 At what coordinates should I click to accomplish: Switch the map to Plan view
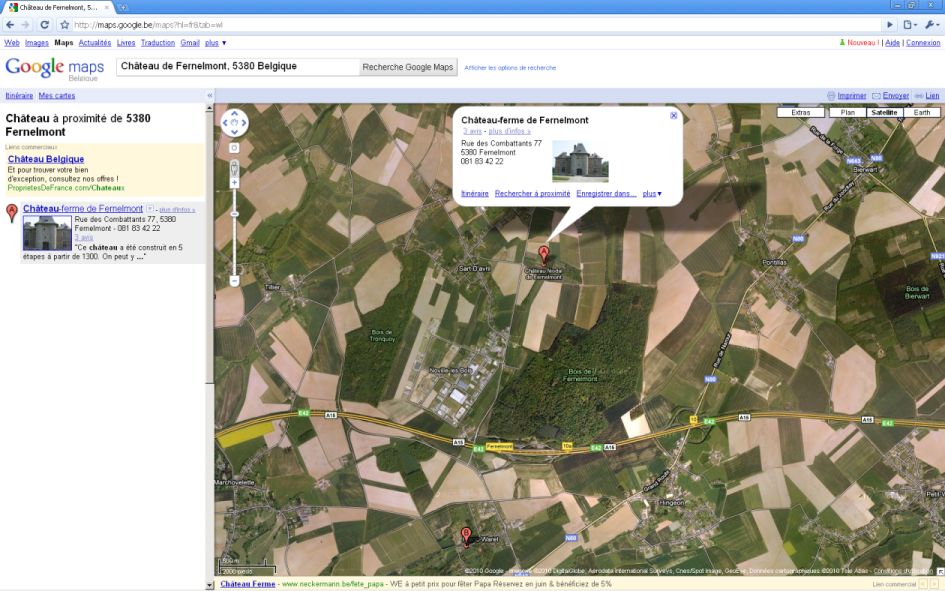pyautogui.click(x=848, y=113)
